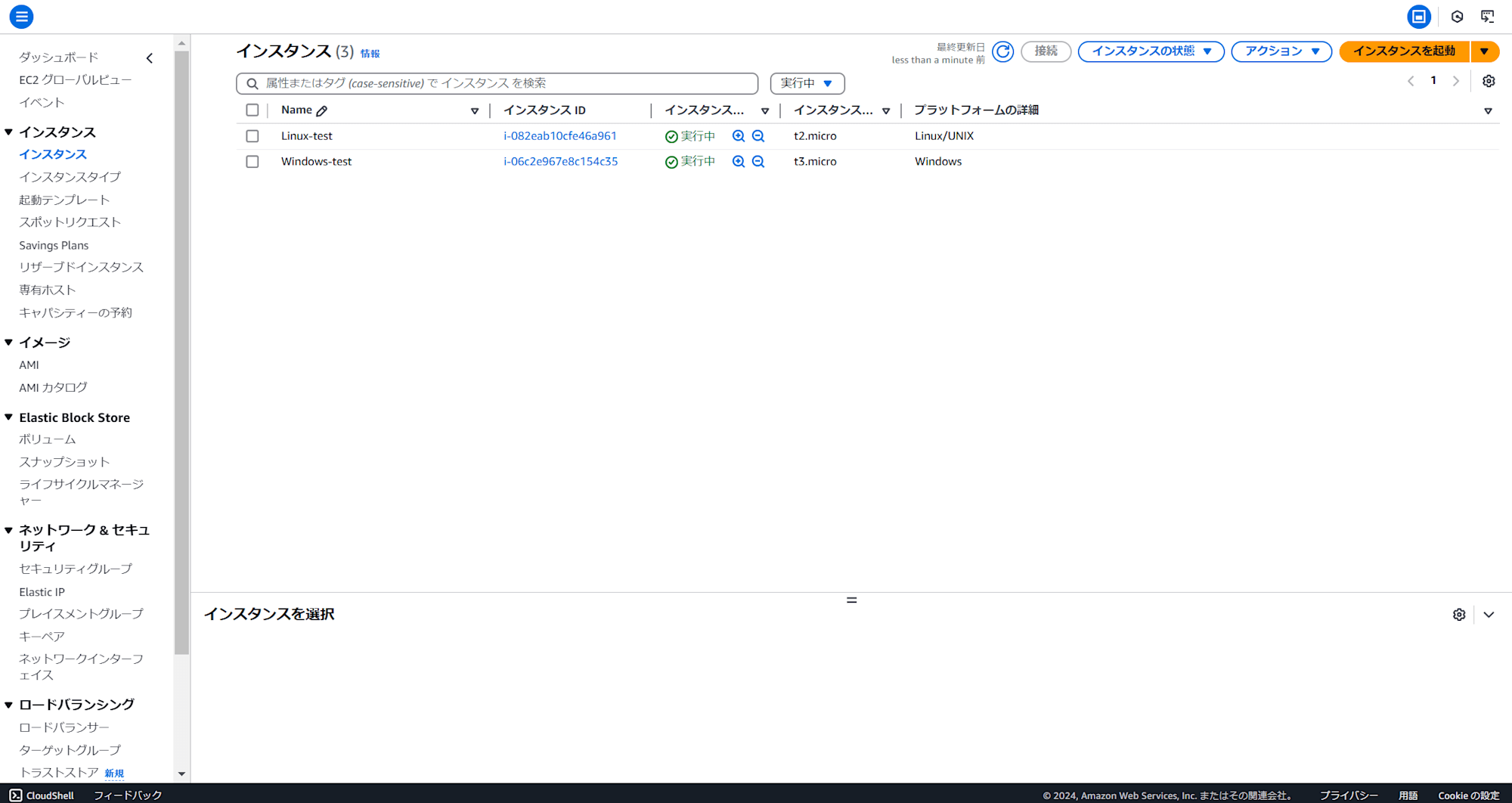Collapse Elastic Block Store section

(9, 417)
